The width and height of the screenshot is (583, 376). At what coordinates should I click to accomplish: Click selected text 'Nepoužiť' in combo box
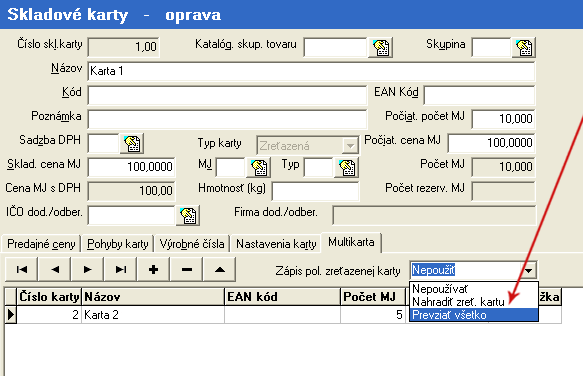(x=434, y=270)
